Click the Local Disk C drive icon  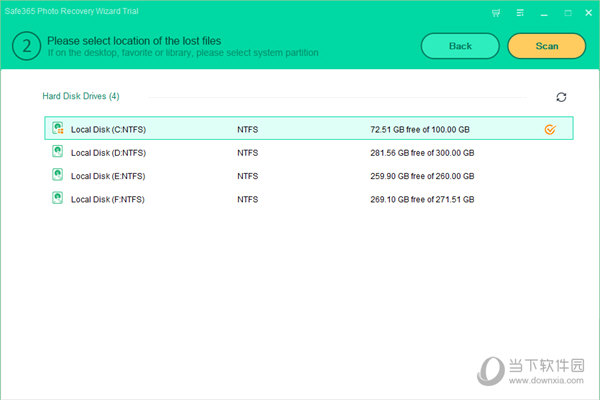(x=58, y=128)
